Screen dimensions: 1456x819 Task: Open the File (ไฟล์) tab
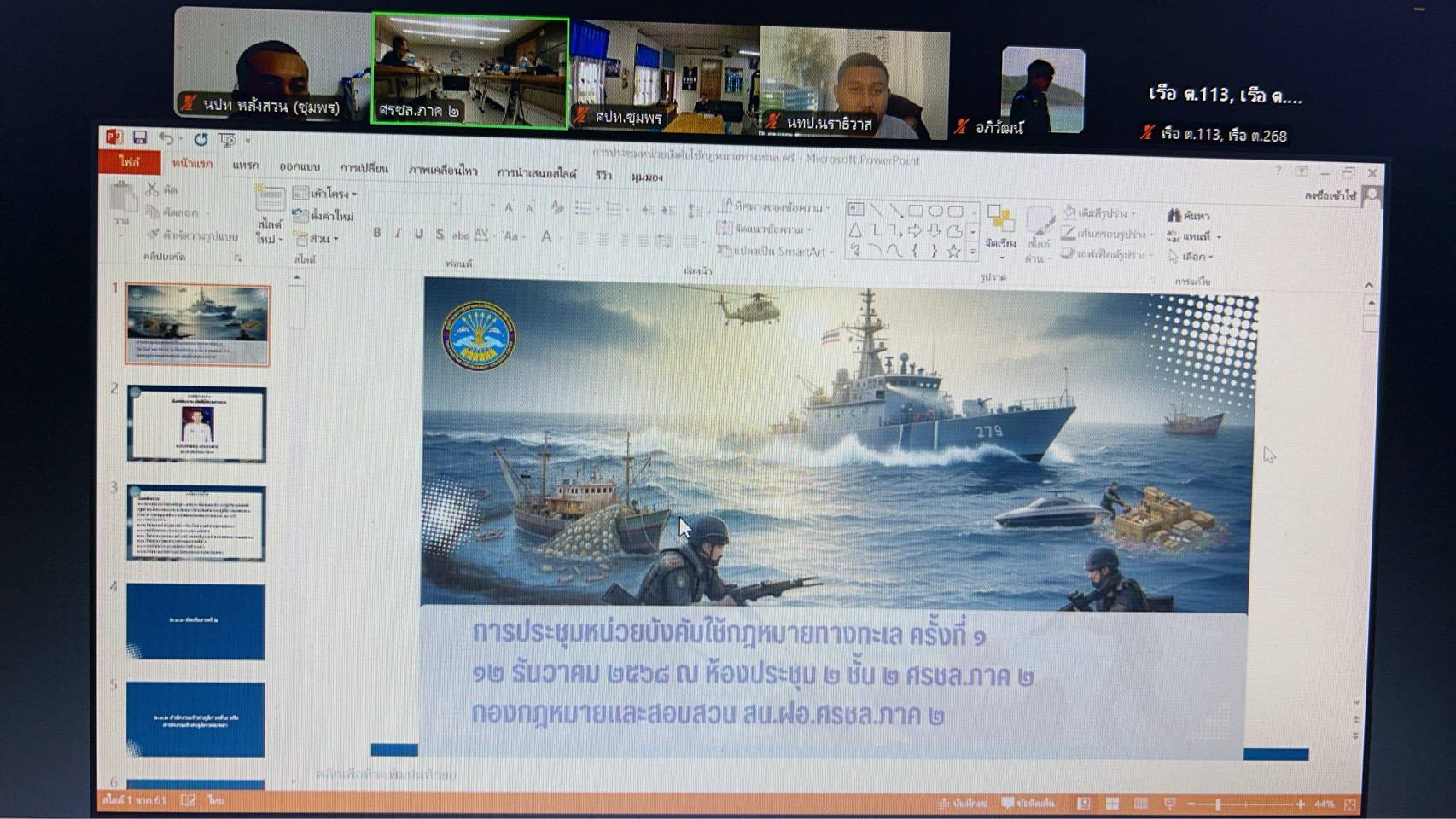tap(129, 161)
